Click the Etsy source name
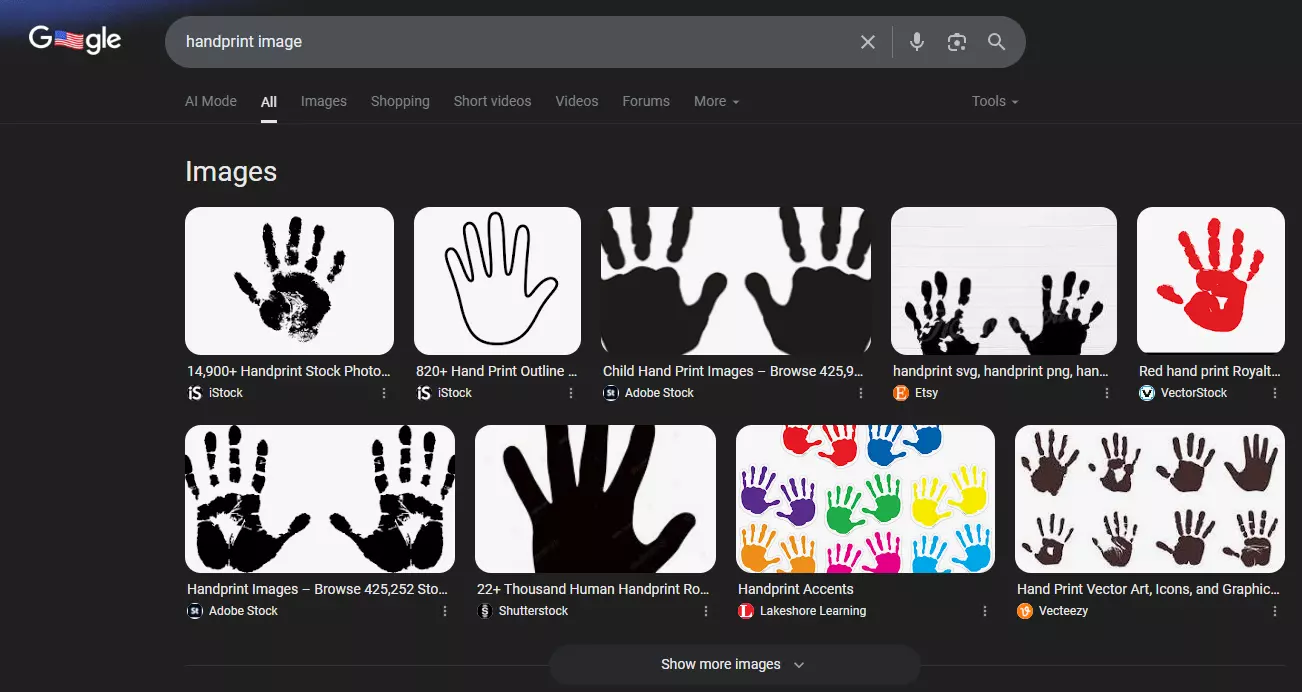The height and width of the screenshot is (692, 1302). [927, 393]
